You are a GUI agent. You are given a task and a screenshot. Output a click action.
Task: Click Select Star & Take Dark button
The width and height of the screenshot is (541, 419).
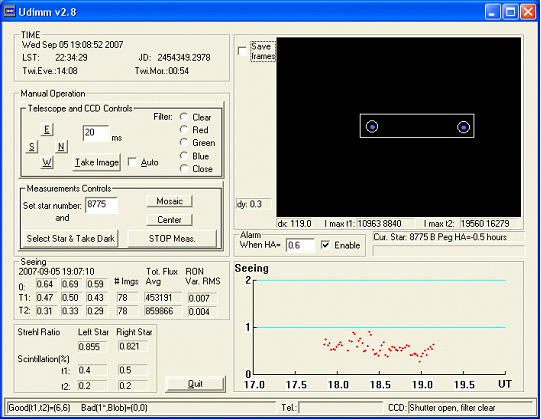[70, 238]
